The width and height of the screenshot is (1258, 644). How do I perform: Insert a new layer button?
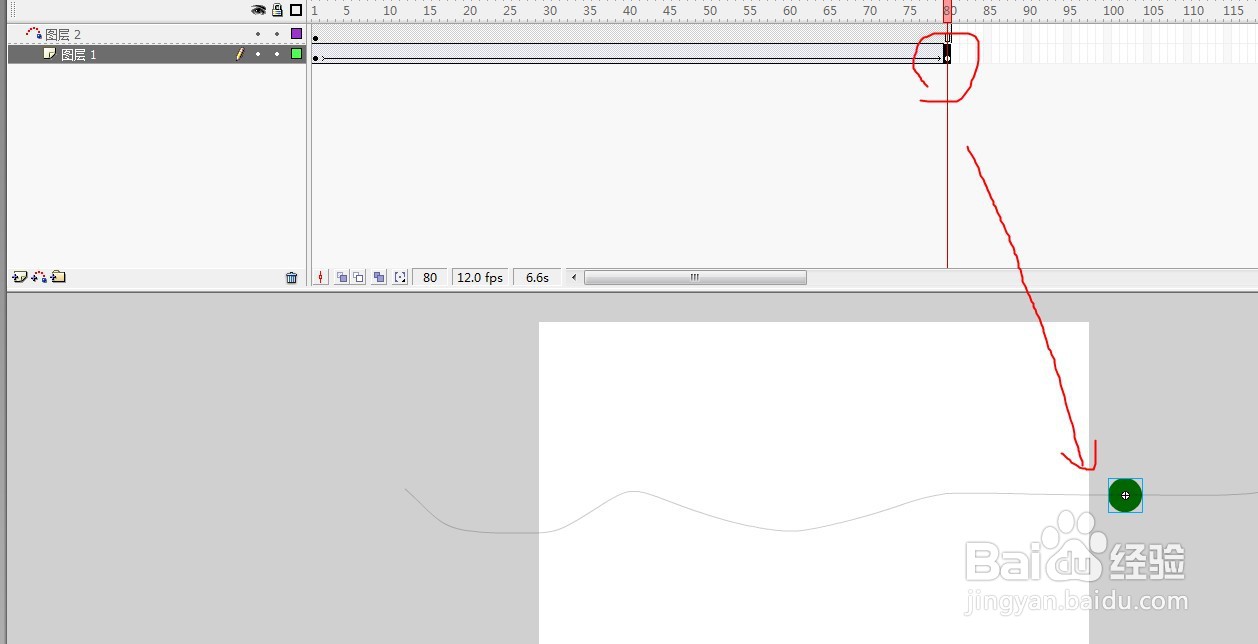coord(19,277)
